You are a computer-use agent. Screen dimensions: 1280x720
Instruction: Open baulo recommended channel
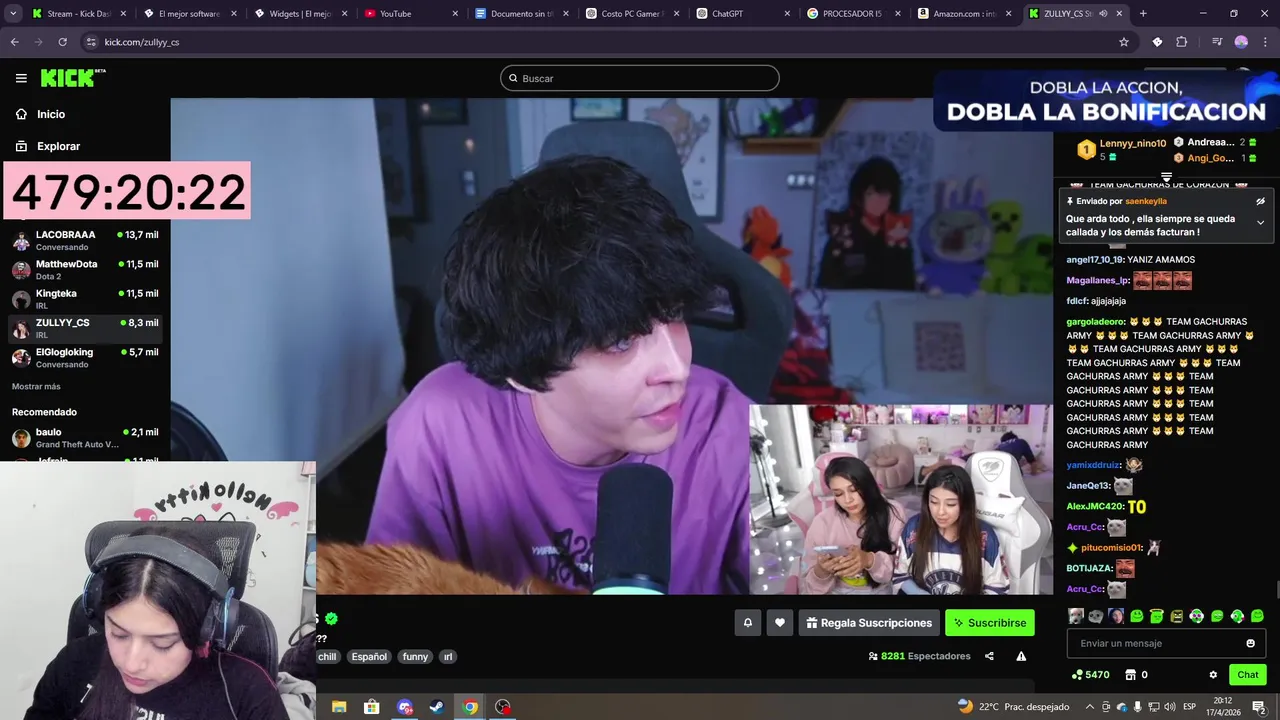click(85, 438)
